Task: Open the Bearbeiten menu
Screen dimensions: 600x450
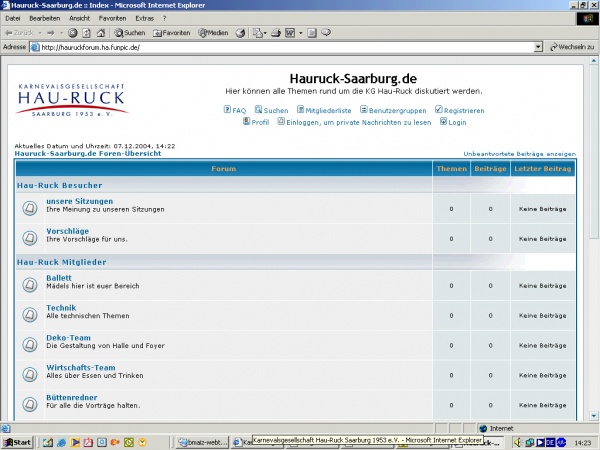Action: tap(45, 18)
